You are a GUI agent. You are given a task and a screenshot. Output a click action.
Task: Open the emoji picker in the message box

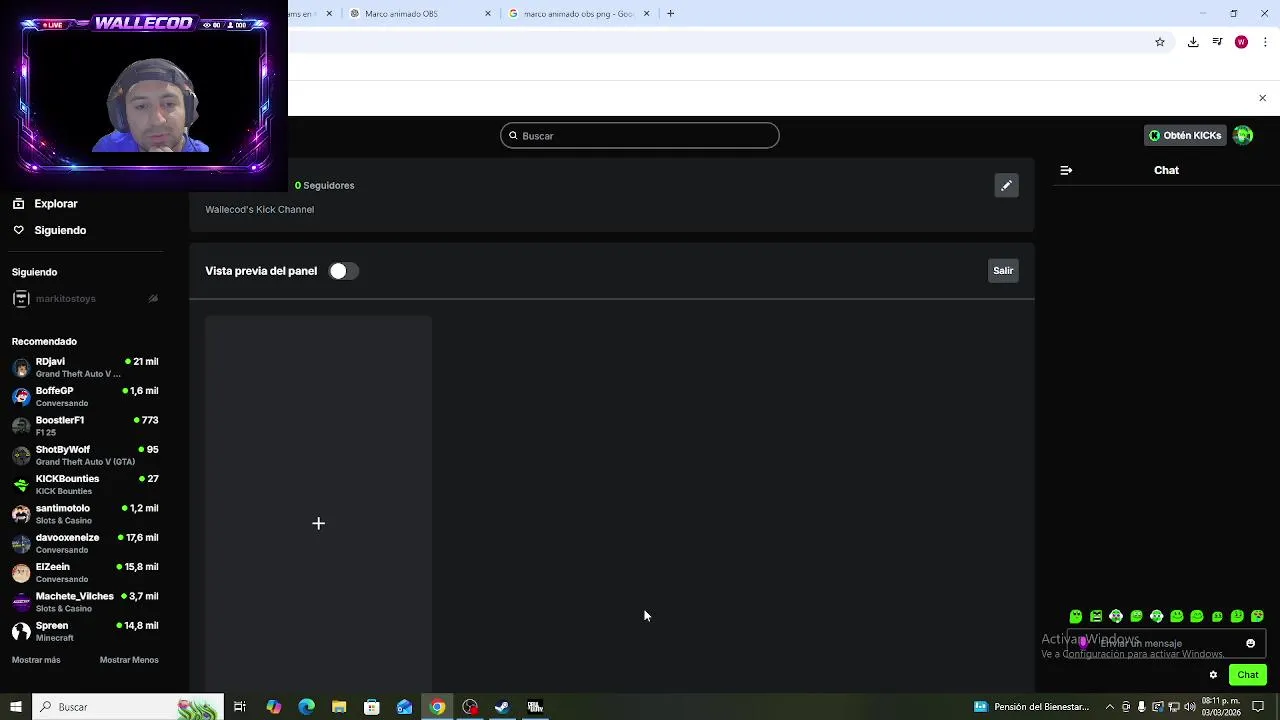[x=1250, y=643]
